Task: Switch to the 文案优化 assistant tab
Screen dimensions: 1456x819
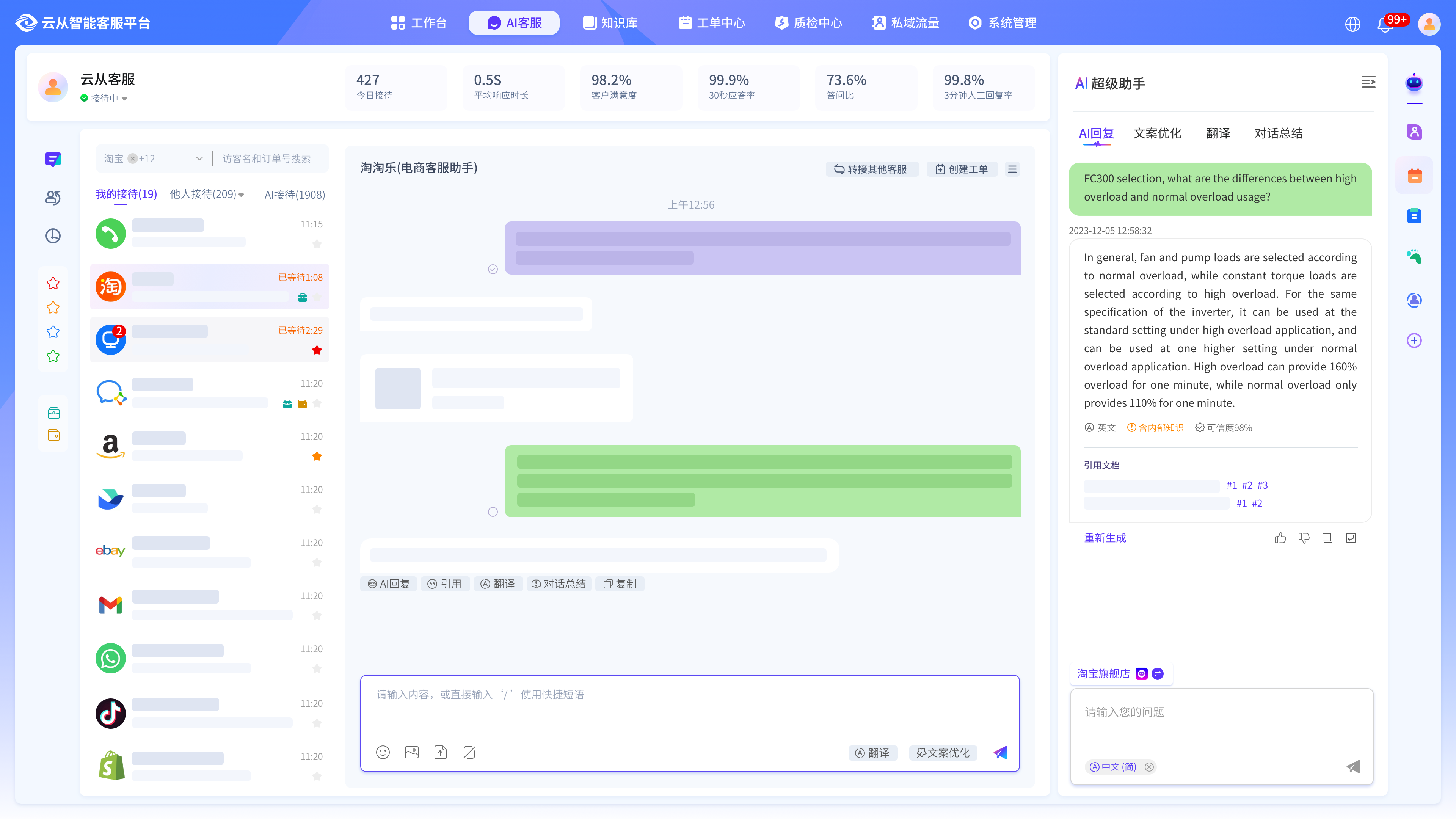Action: [x=1157, y=133]
